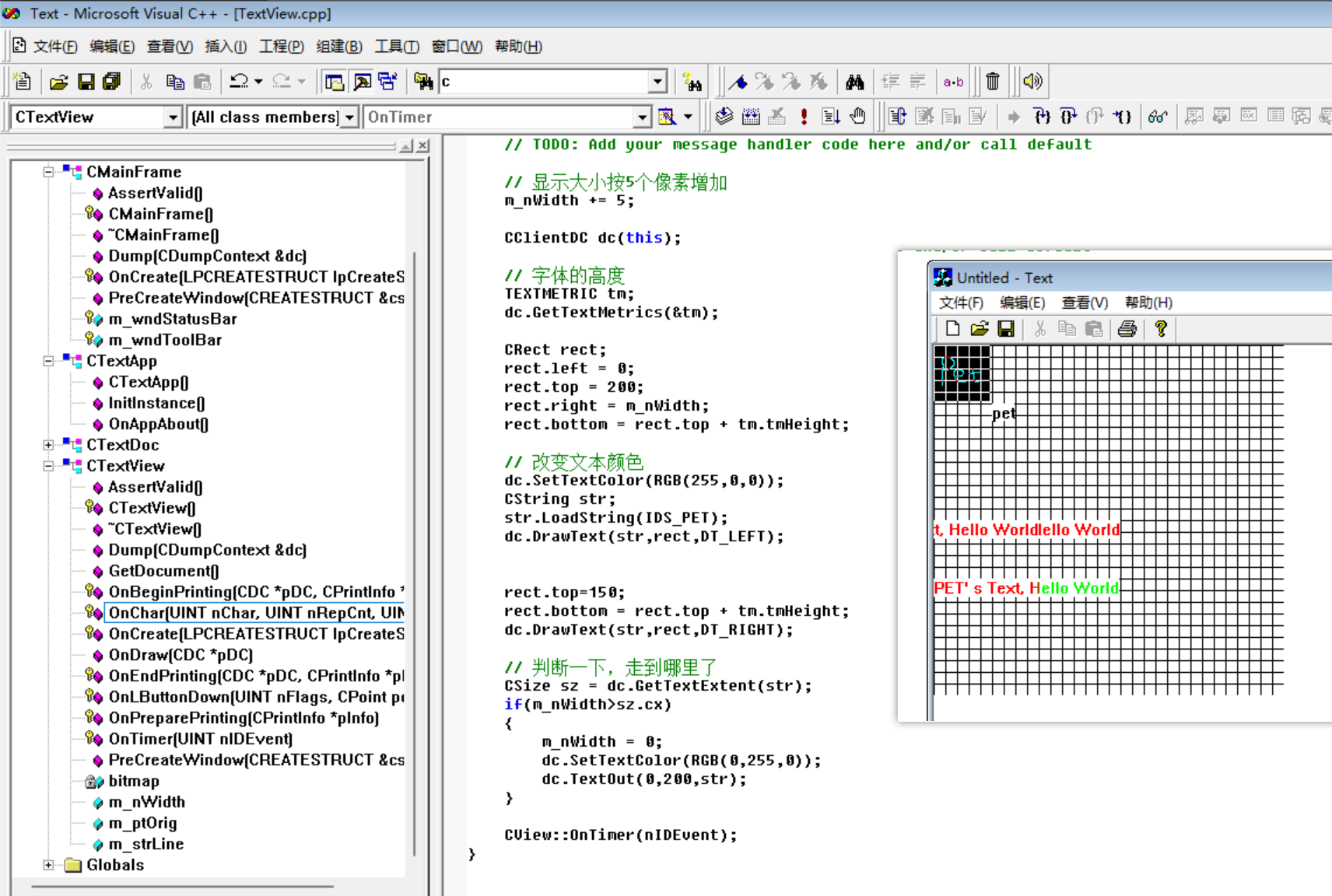
Task: Close the workspace pane with X button
Action: coord(422,145)
